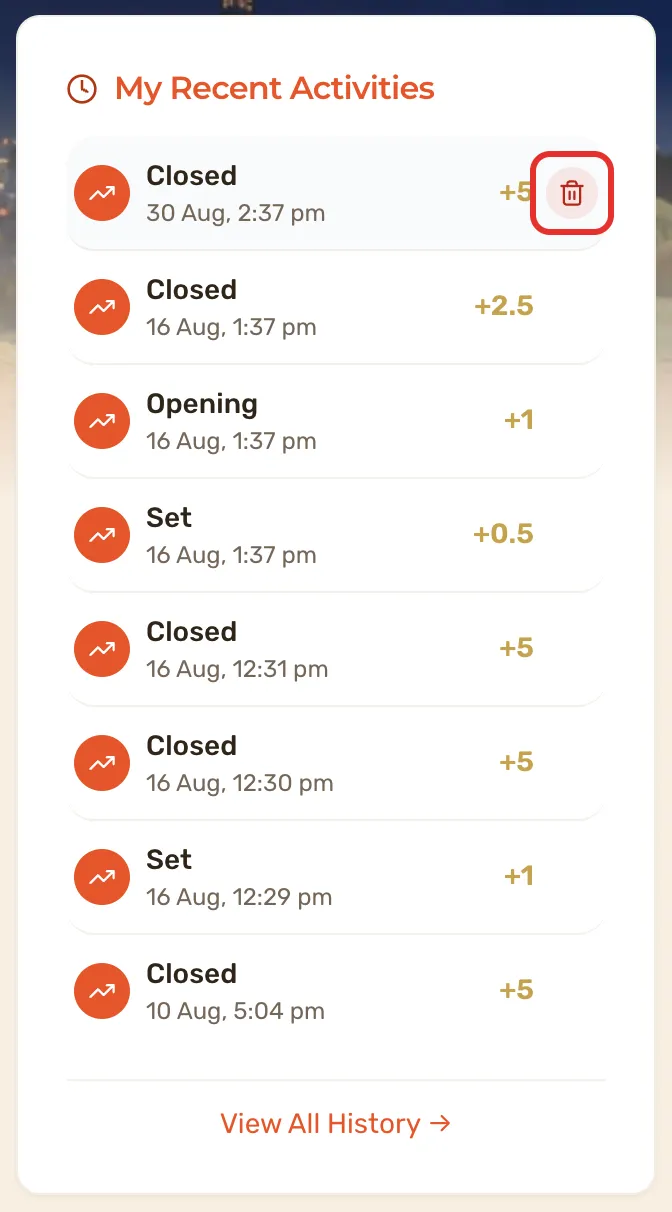This screenshot has width=672, height=1212.
Task: Click trend icon for Closed 16 Aug, 12:31 pm
Action: click(x=102, y=649)
